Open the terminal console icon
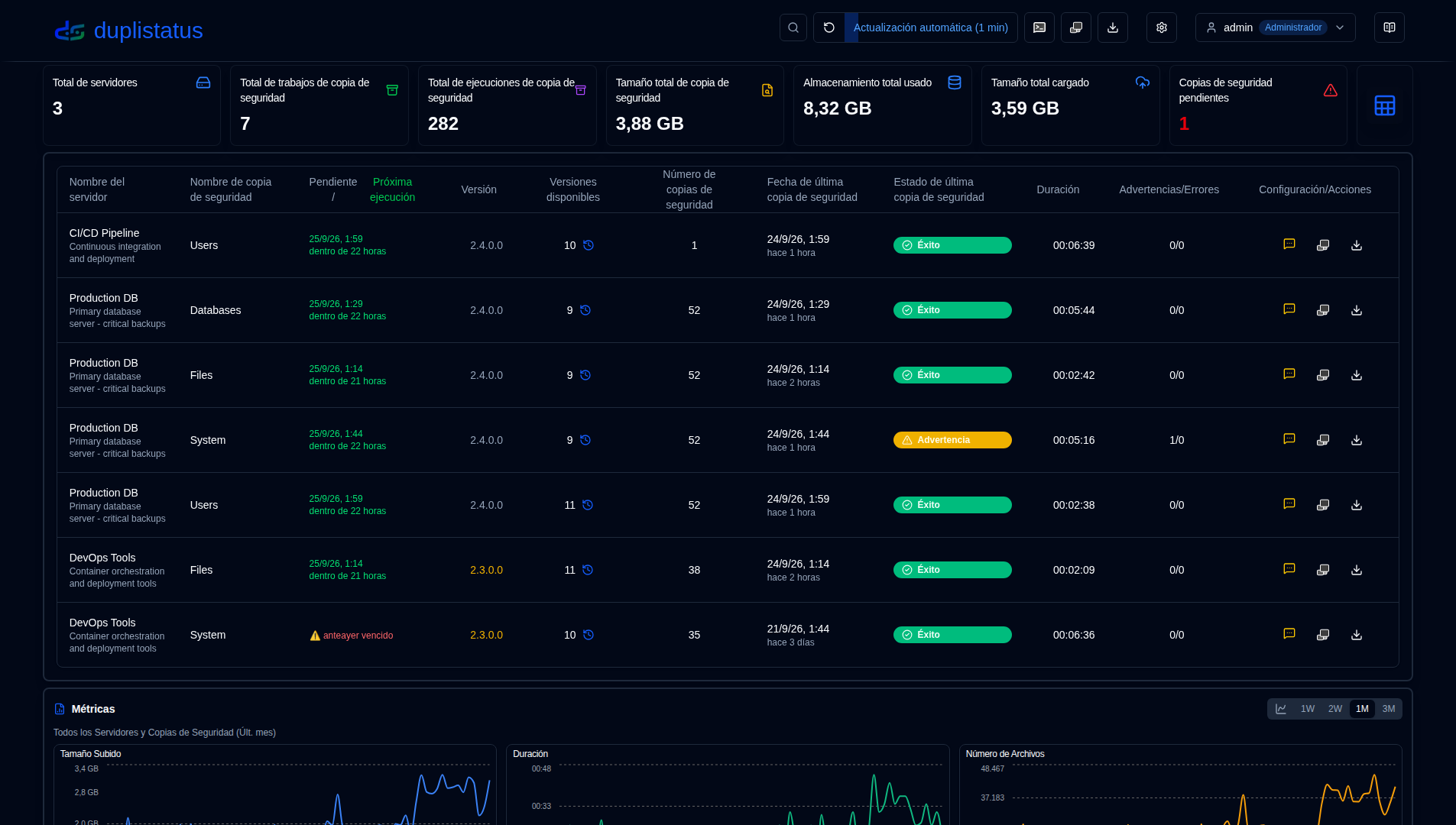The image size is (1456, 825). pos(1039,27)
